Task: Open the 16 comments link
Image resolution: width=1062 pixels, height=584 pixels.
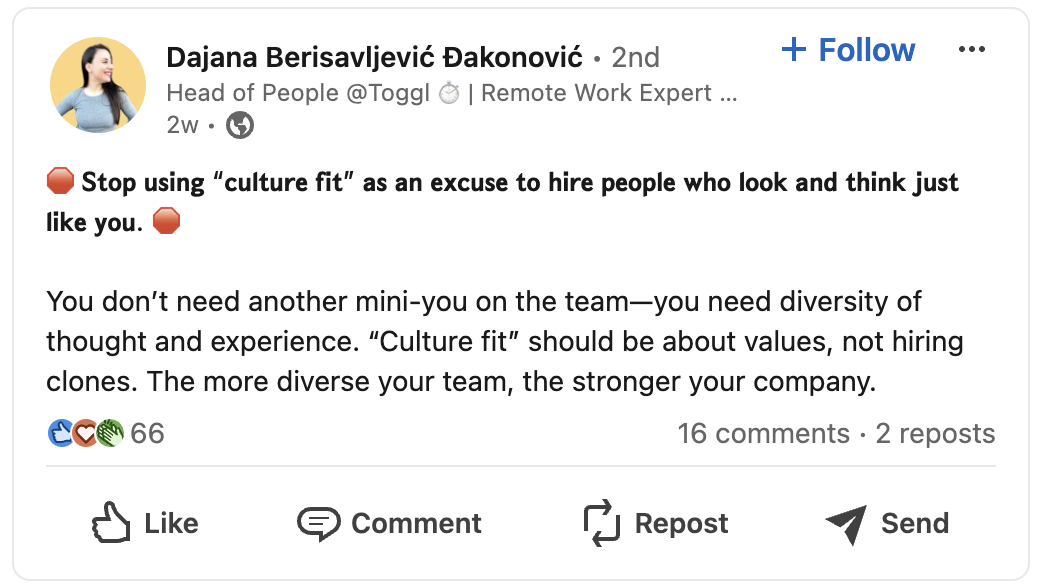Action: point(765,433)
